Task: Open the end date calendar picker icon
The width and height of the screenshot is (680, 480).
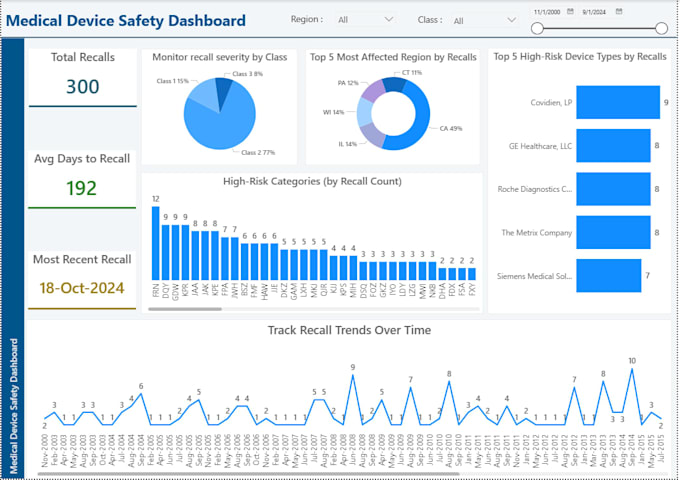Action: [x=619, y=12]
